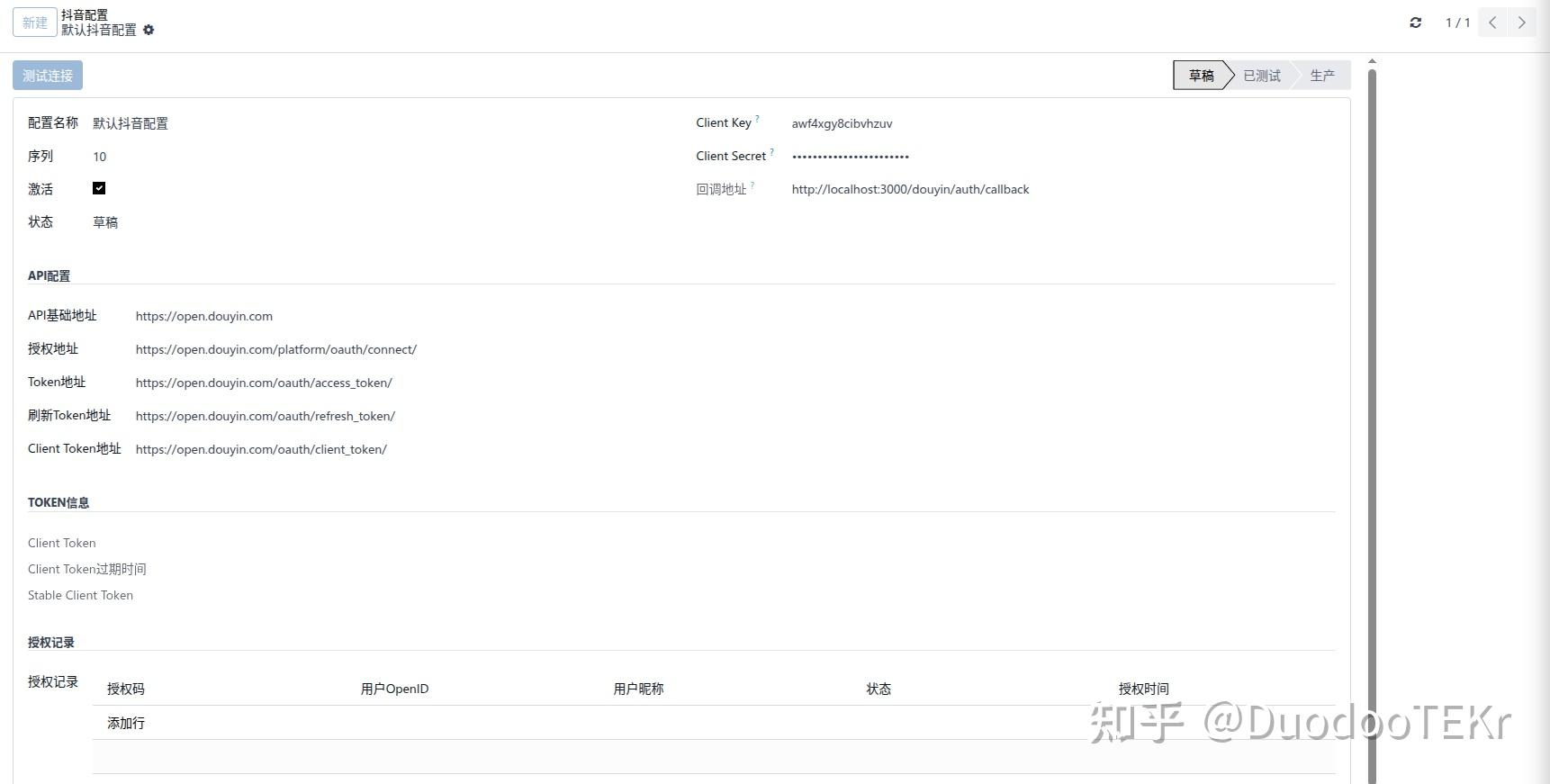Go to next record with right arrow
This screenshot has height=784, width=1550.
click(1522, 23)
